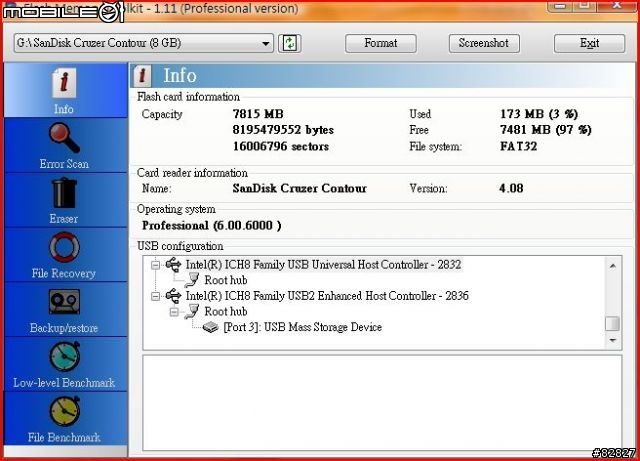Close the Flash Memory Toolkit window

(x=617, y=5)
